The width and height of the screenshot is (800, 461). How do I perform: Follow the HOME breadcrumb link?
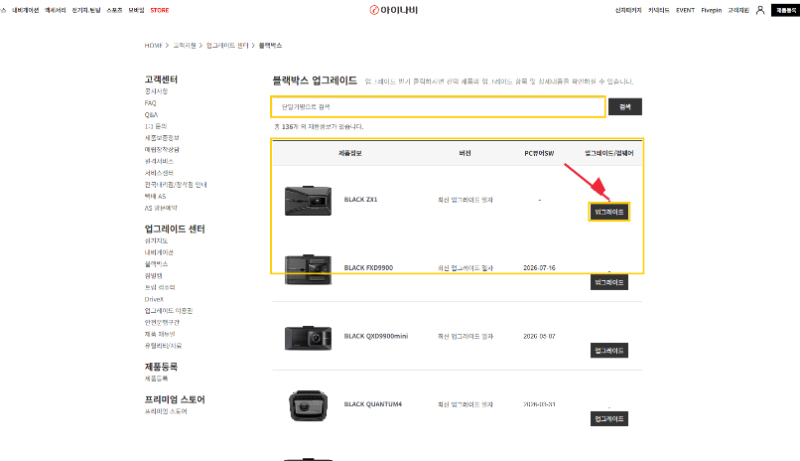pos(153,45)
